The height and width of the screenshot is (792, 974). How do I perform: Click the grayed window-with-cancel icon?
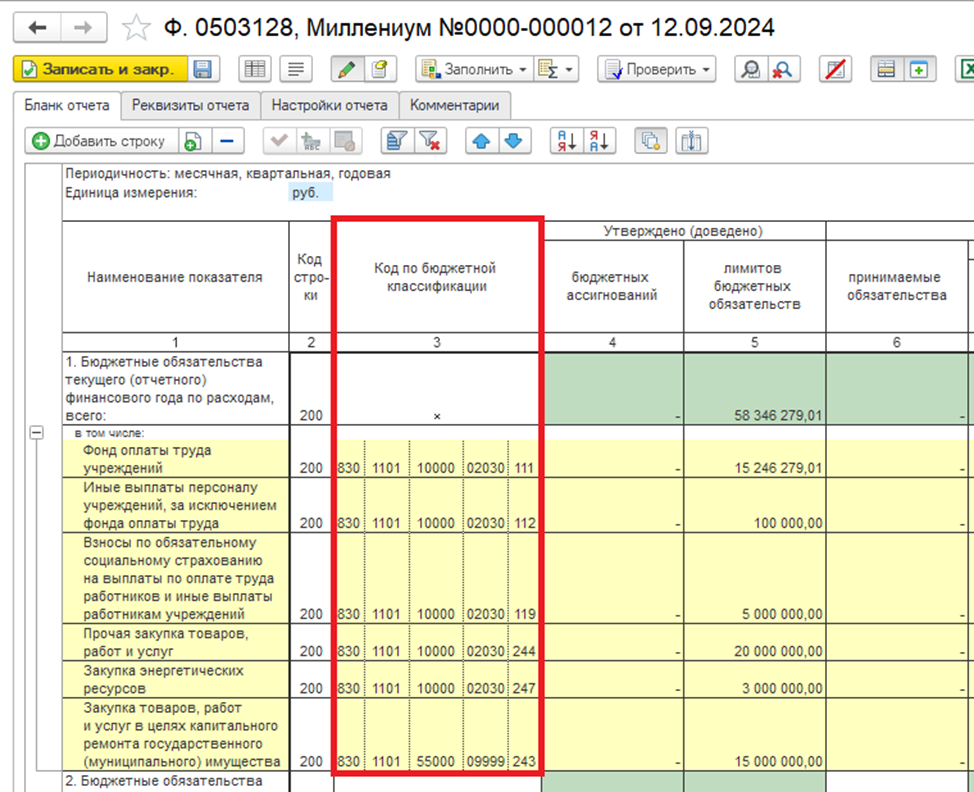pos(344,141)
